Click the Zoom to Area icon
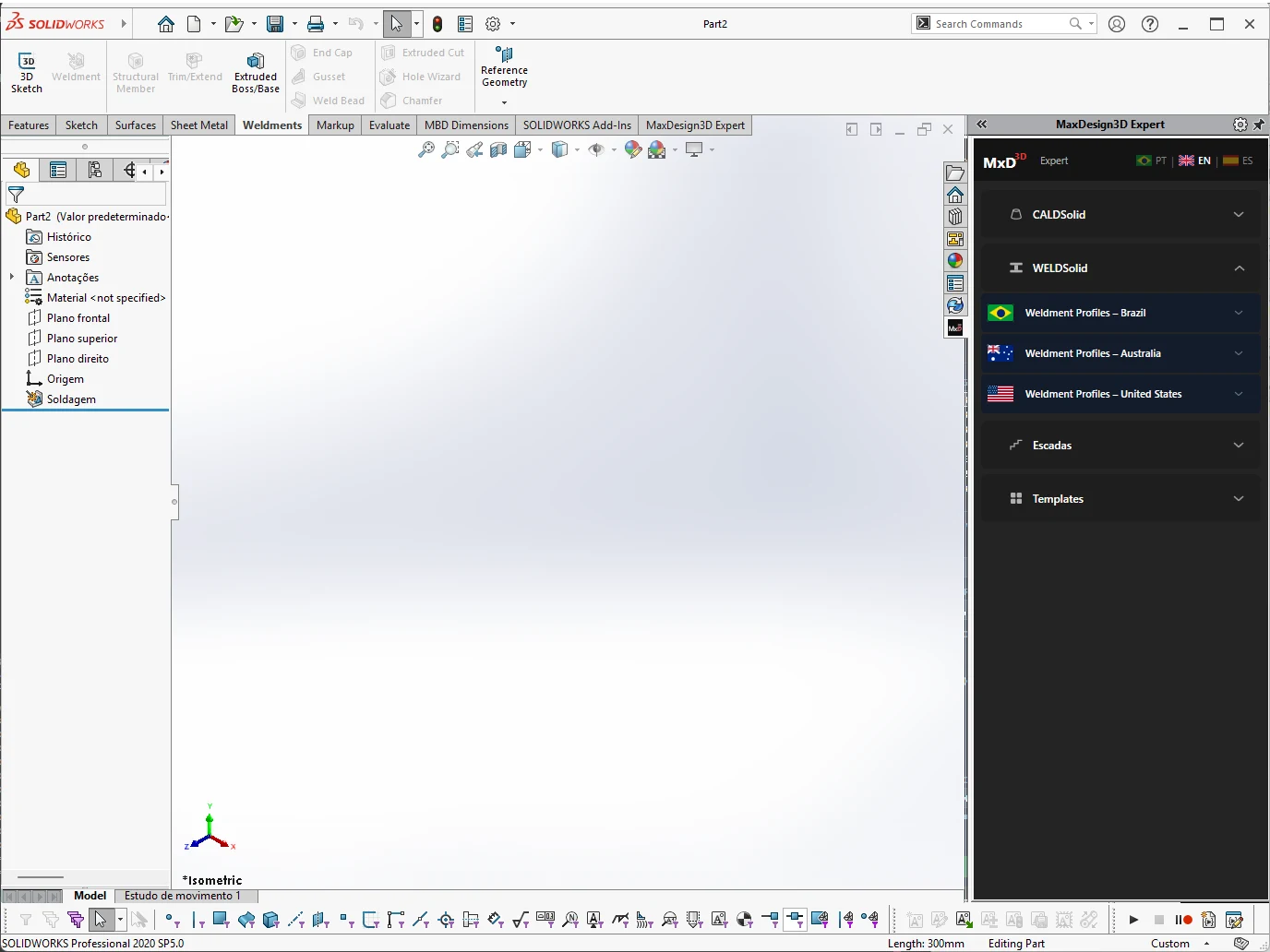1270x952 pixels. tap(450, 149)
